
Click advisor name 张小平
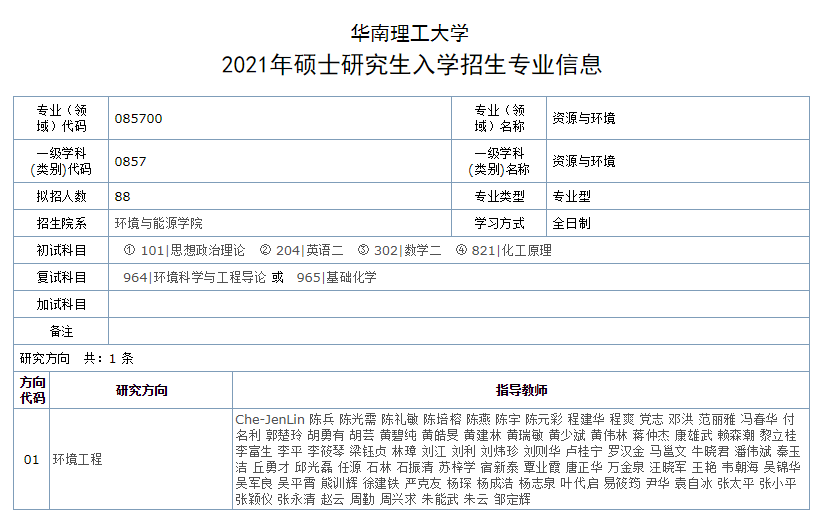click(778, 484)
